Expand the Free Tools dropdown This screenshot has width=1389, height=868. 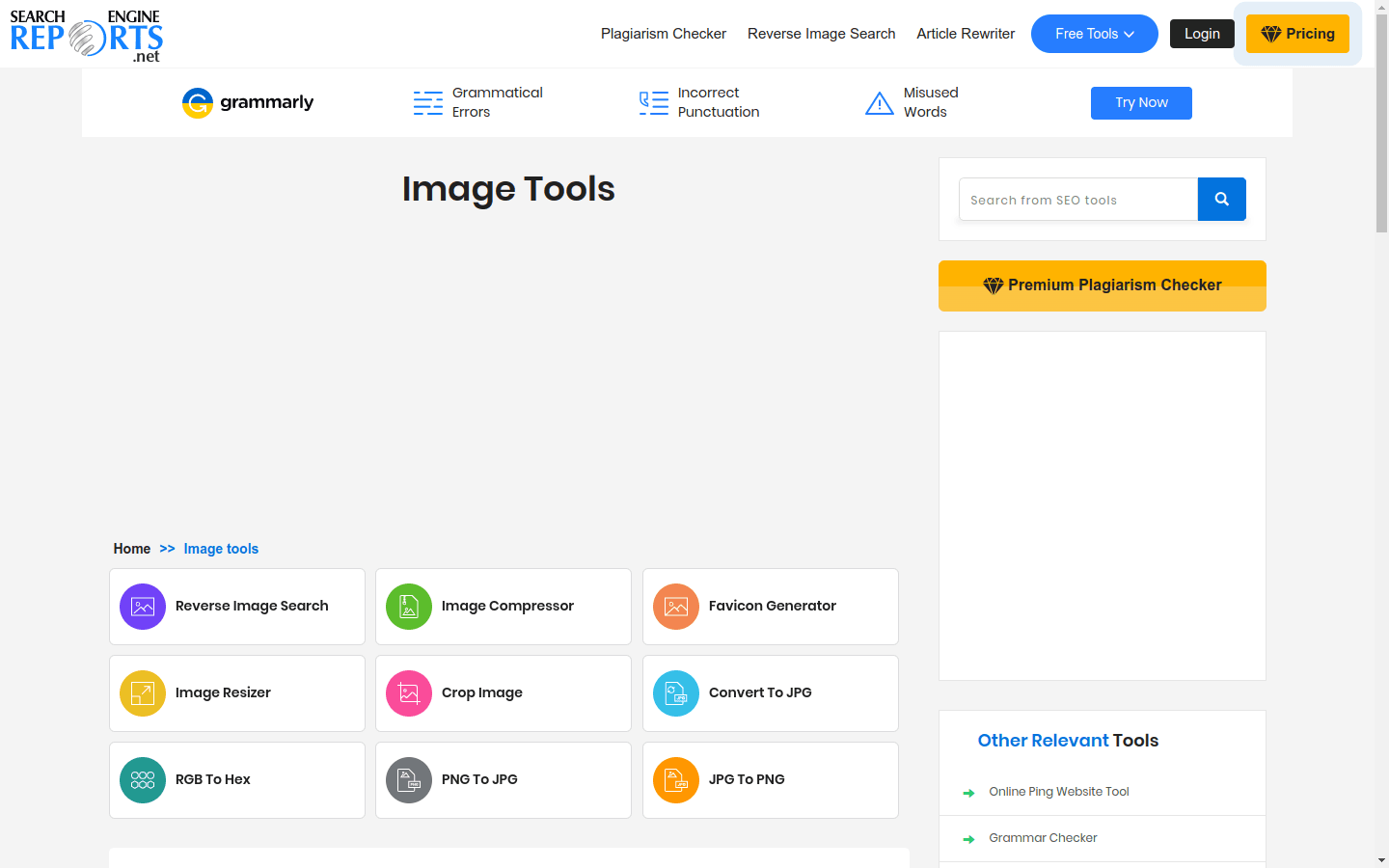[1094, 34]
